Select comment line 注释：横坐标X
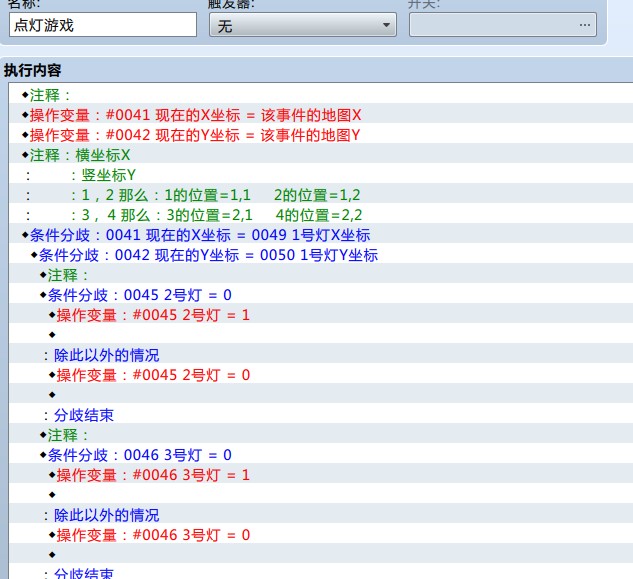The width and height of the screenshot is (633, 579). [x=321, y=155]
